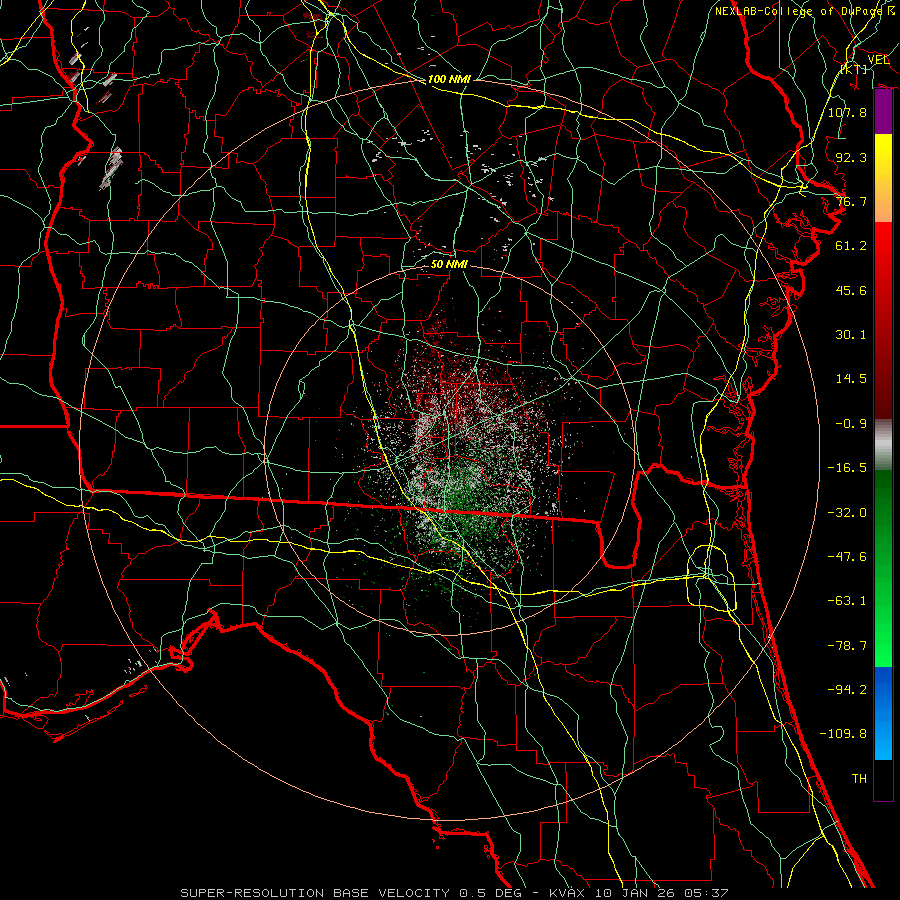Click the 100 NMI range ring label
The image size is (900, 900).
coord(449,79)
